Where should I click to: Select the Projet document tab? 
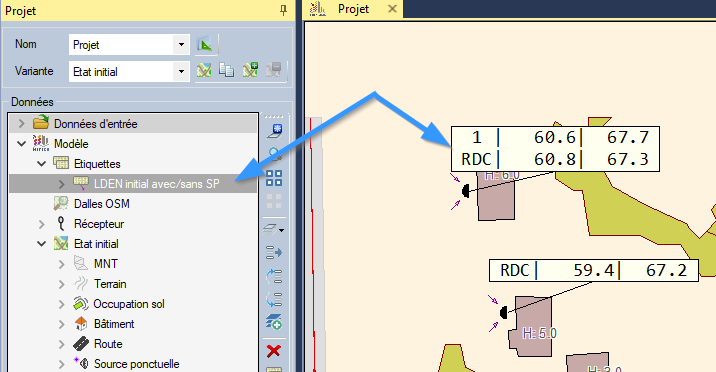(x=353, y=9)
